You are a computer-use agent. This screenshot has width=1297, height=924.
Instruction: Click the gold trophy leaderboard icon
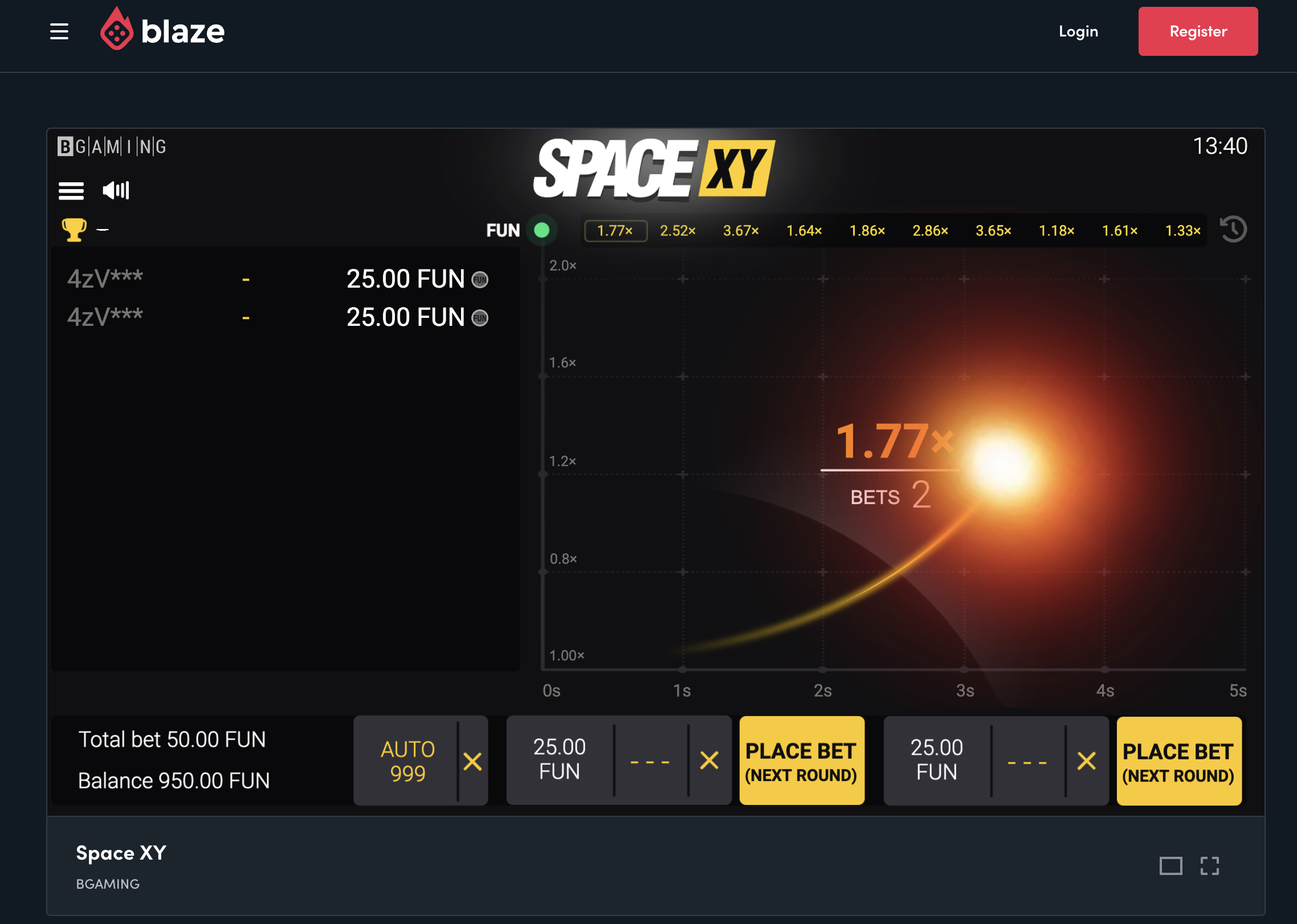(74, 230)
